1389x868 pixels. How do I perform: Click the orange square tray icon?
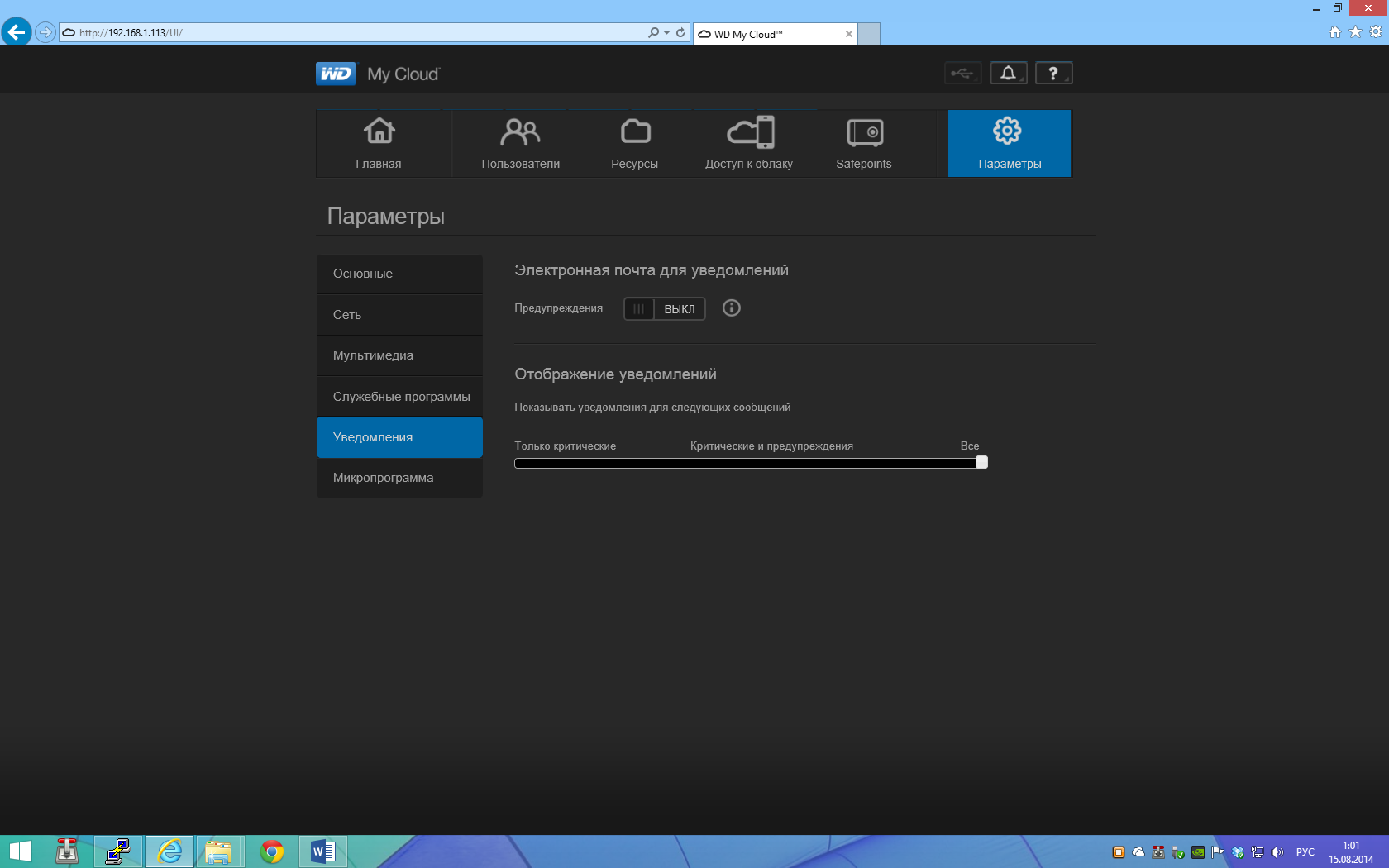tap(1119, 852)
